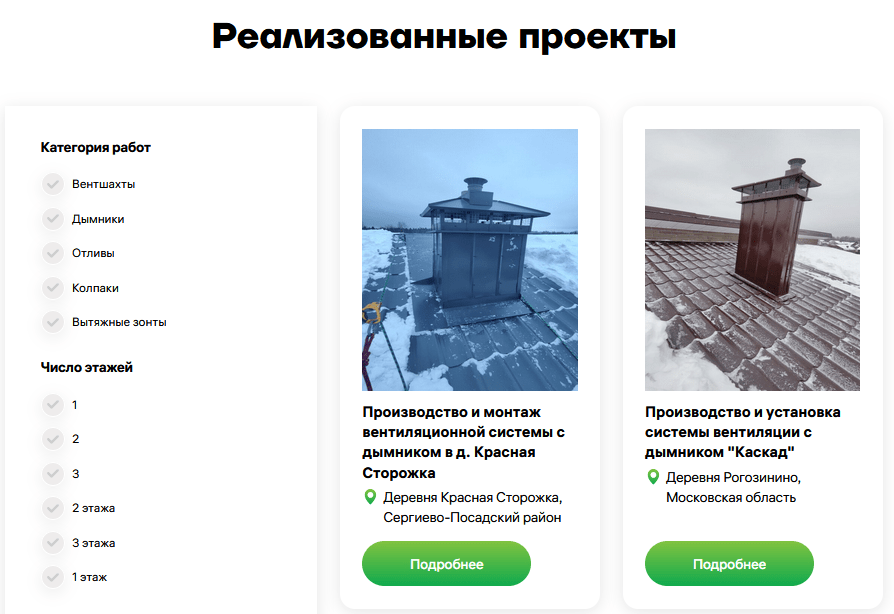Toggle the Дымники checkbox

pyautogui.click(x=53, y=219)
